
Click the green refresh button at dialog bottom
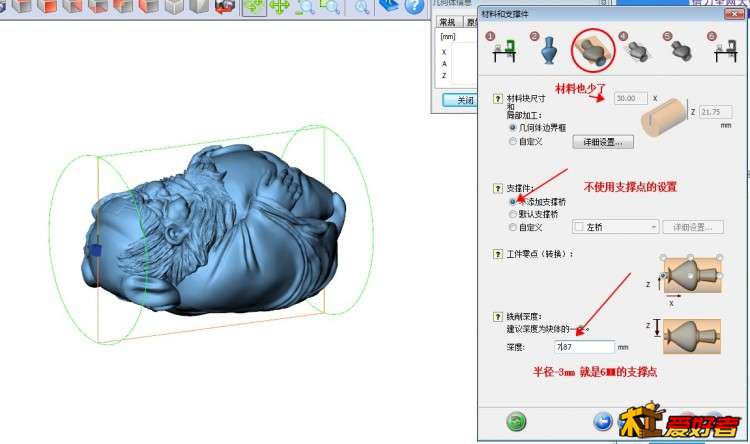pos(516,422)
